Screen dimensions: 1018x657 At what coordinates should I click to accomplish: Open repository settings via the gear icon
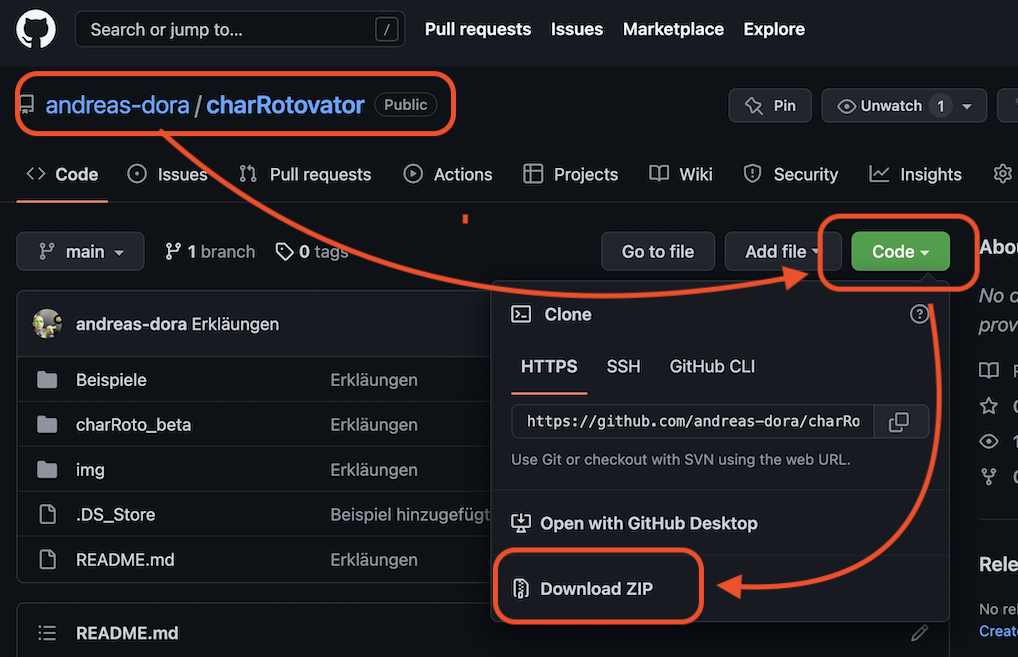tap(1003, 173)
